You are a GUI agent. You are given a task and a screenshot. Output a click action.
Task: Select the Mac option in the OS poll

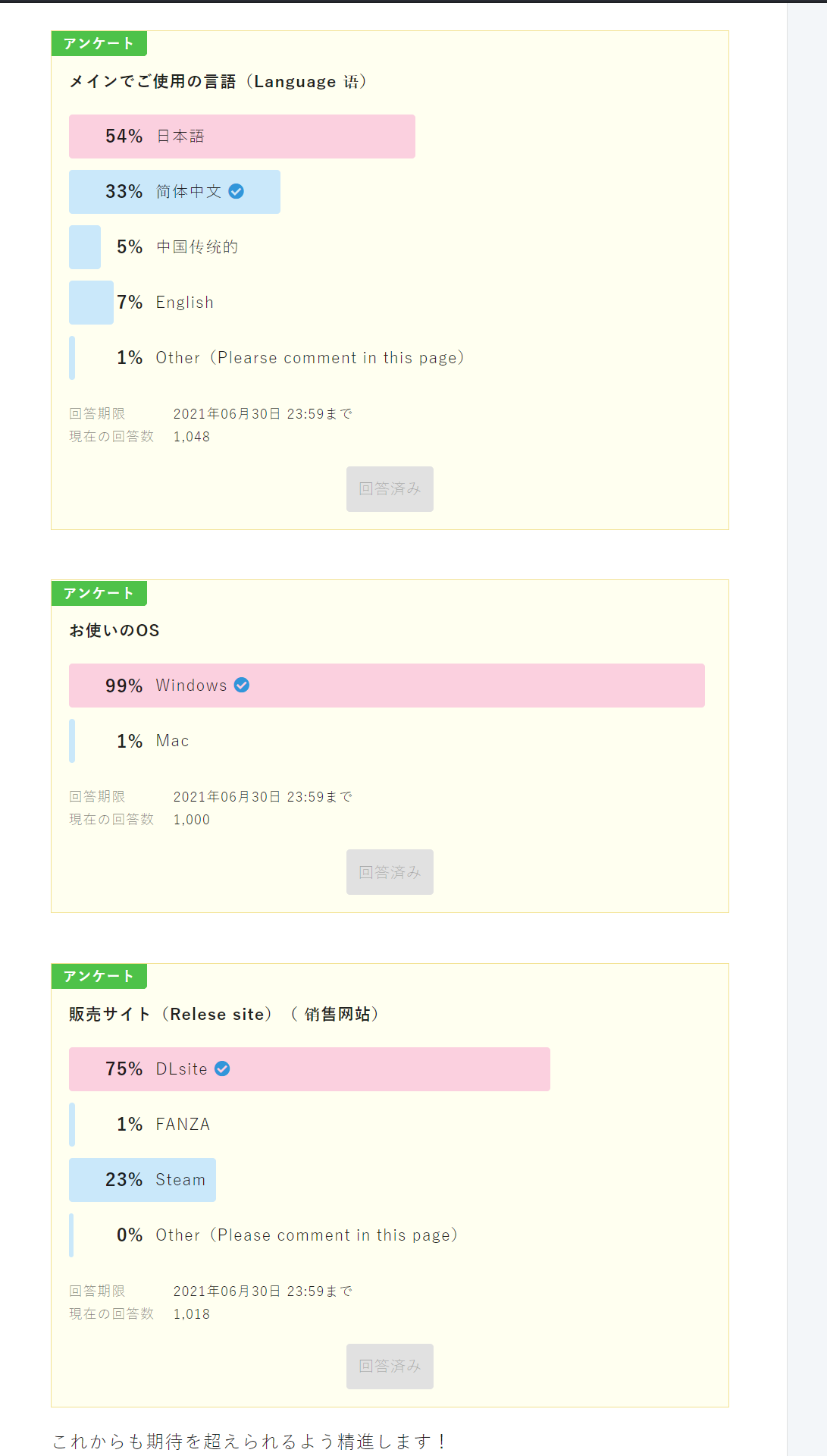pyautogui.click(x=152, y=741)
